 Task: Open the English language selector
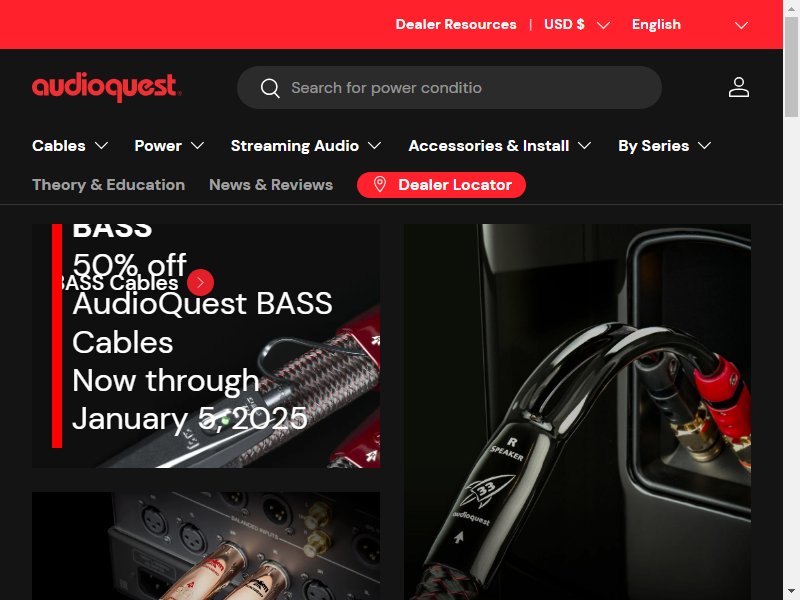(690, 24)
